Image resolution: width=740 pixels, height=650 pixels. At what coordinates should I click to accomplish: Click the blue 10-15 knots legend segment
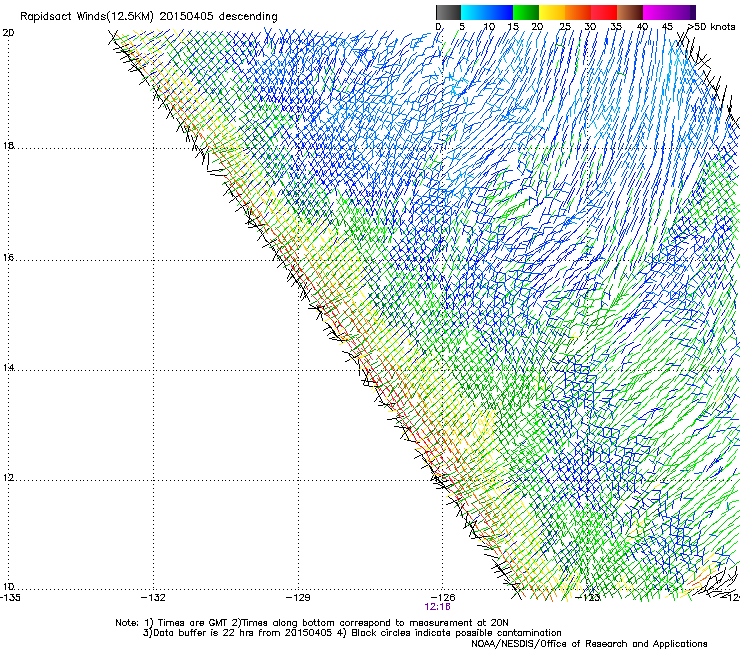(500, 12)
